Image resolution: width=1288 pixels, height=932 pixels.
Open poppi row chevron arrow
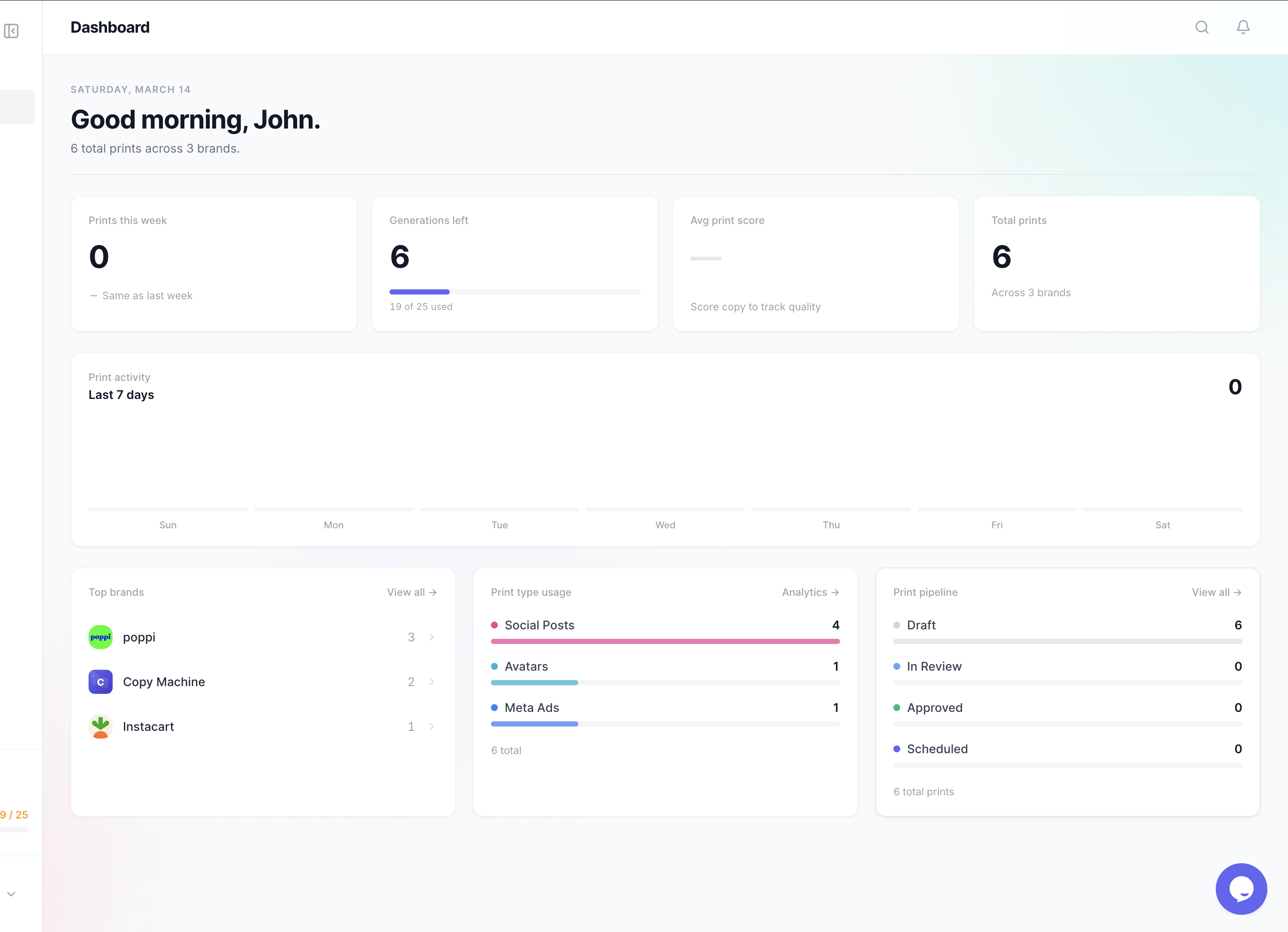[432, 637]
